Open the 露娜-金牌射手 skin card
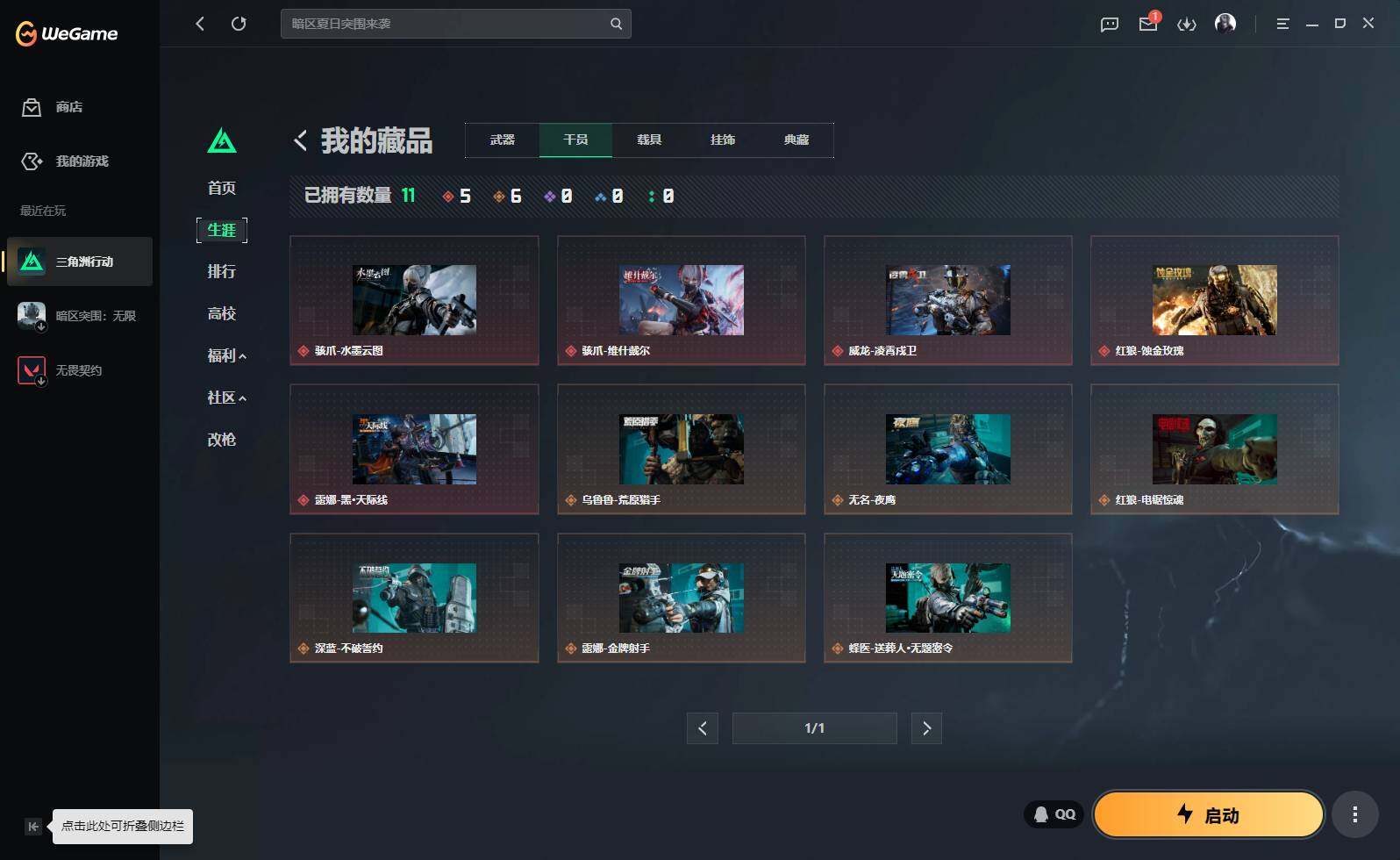The image size is (1400, 860). pyautogui.click(x=682, y=598)
